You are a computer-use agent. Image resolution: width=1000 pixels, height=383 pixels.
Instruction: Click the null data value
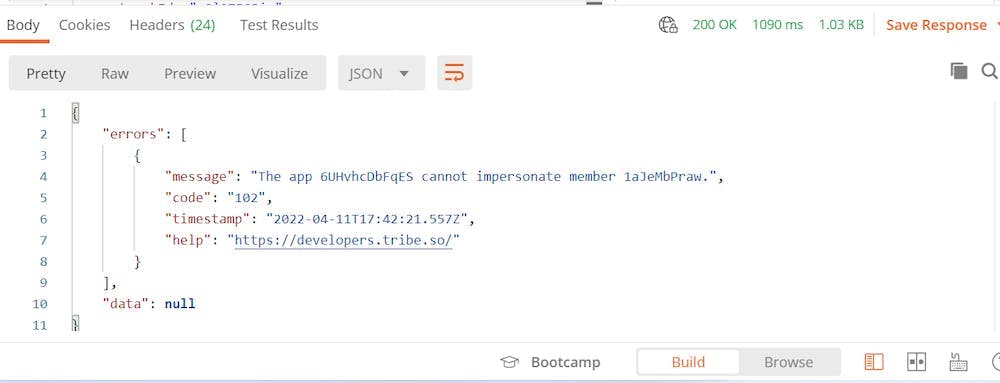180,303
